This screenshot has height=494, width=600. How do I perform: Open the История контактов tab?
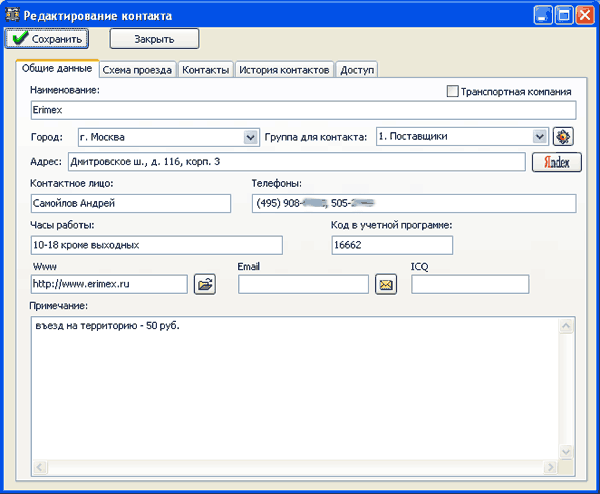(x=284, y=70)
